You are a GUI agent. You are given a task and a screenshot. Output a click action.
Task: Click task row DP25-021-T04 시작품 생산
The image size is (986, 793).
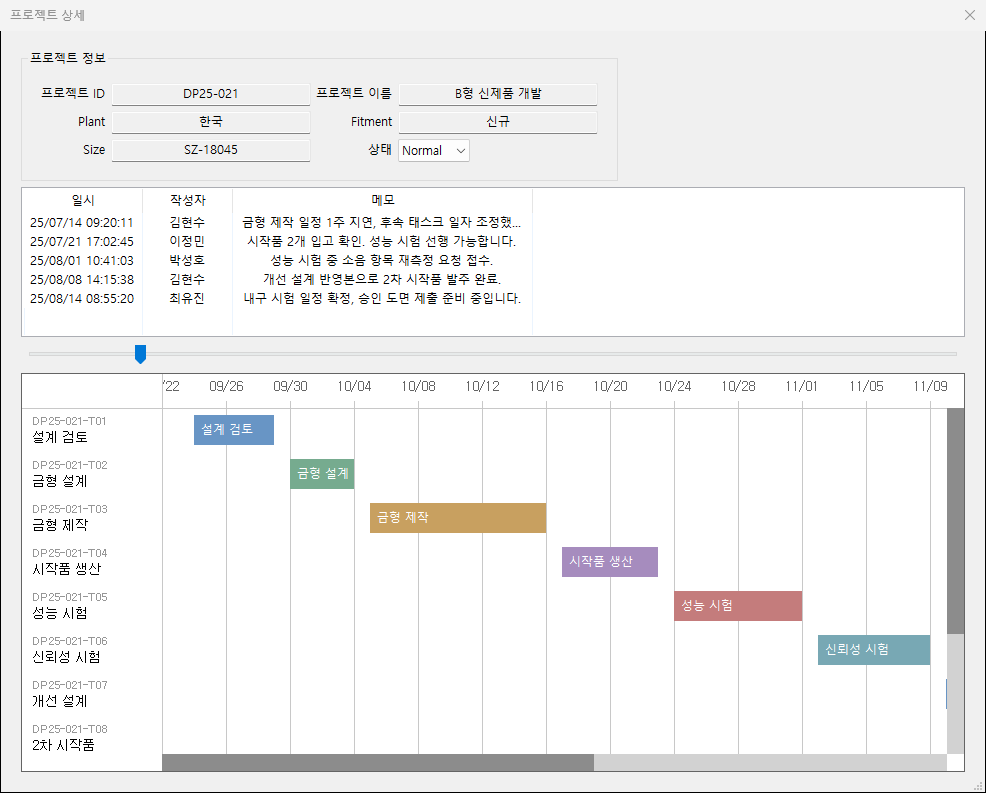pyautogui.click(x=92, y=562)
